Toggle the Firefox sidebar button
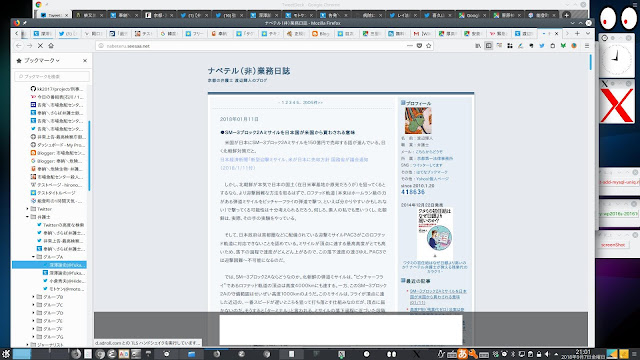 tap(489, 46)
